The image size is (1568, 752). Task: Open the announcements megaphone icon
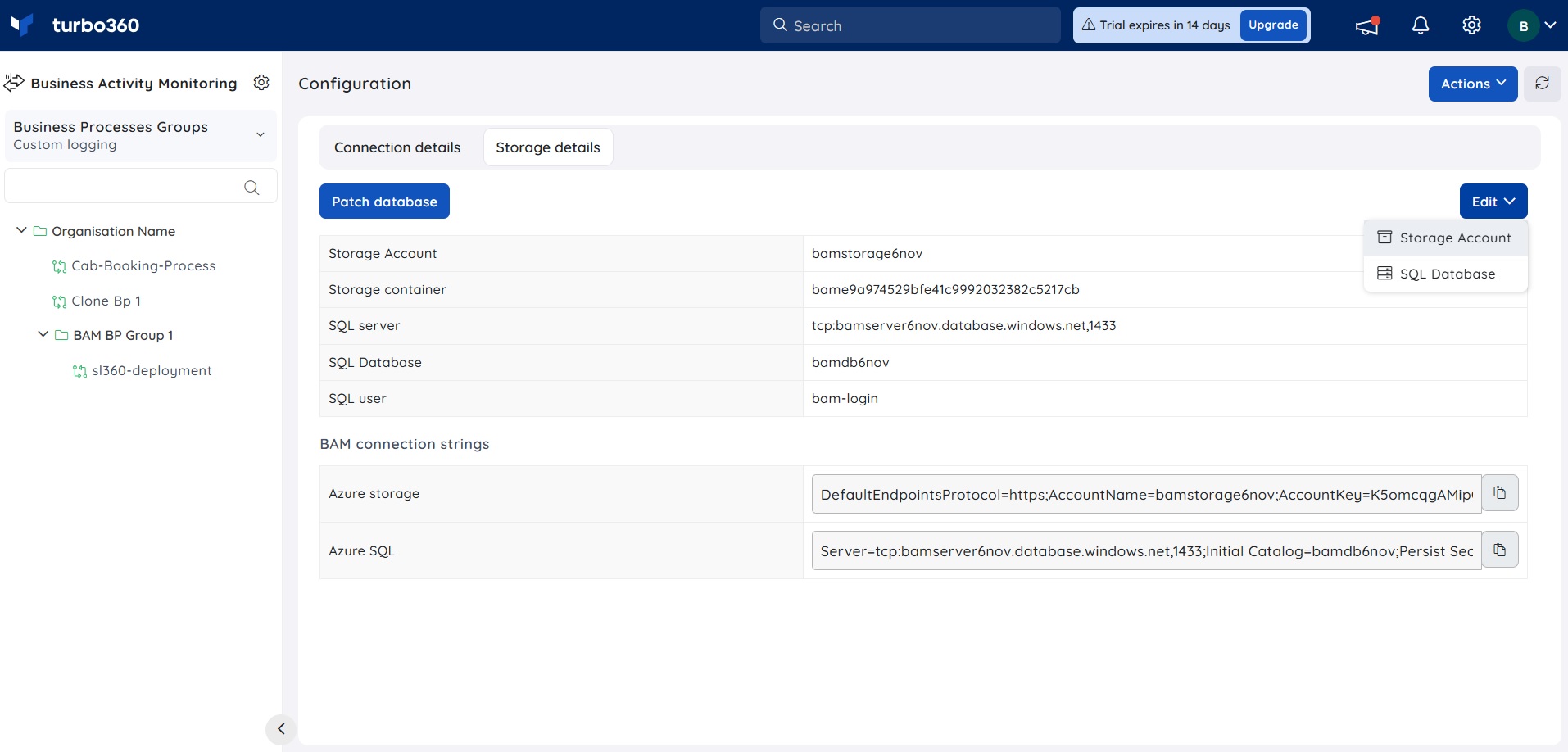click(x=1367, y=25)
